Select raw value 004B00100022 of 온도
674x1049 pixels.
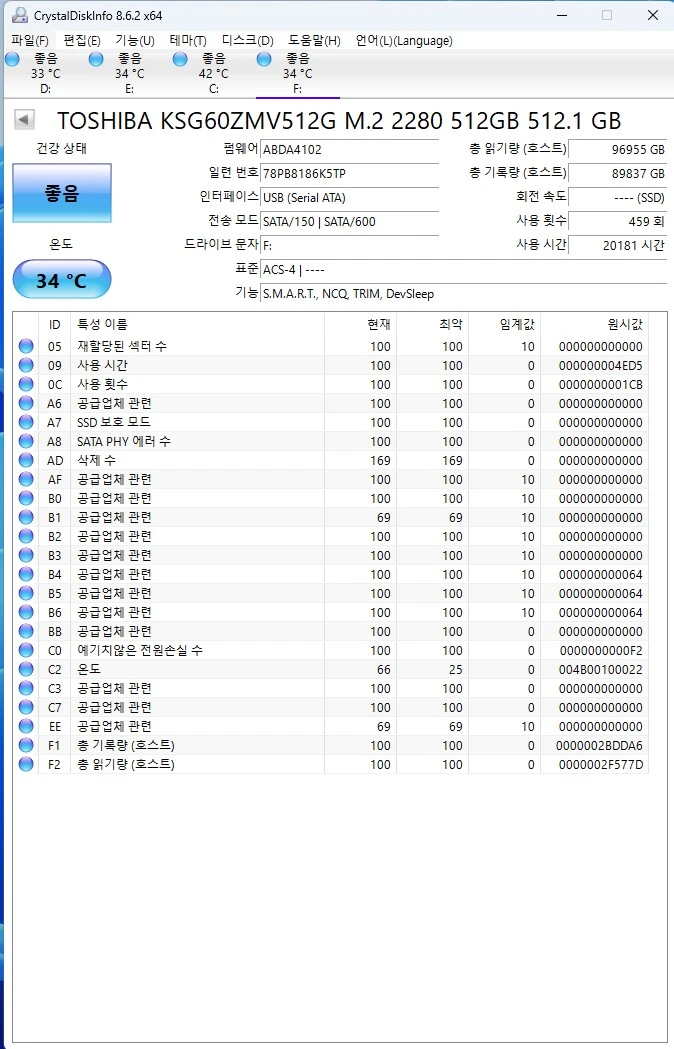tap(600, 670)
